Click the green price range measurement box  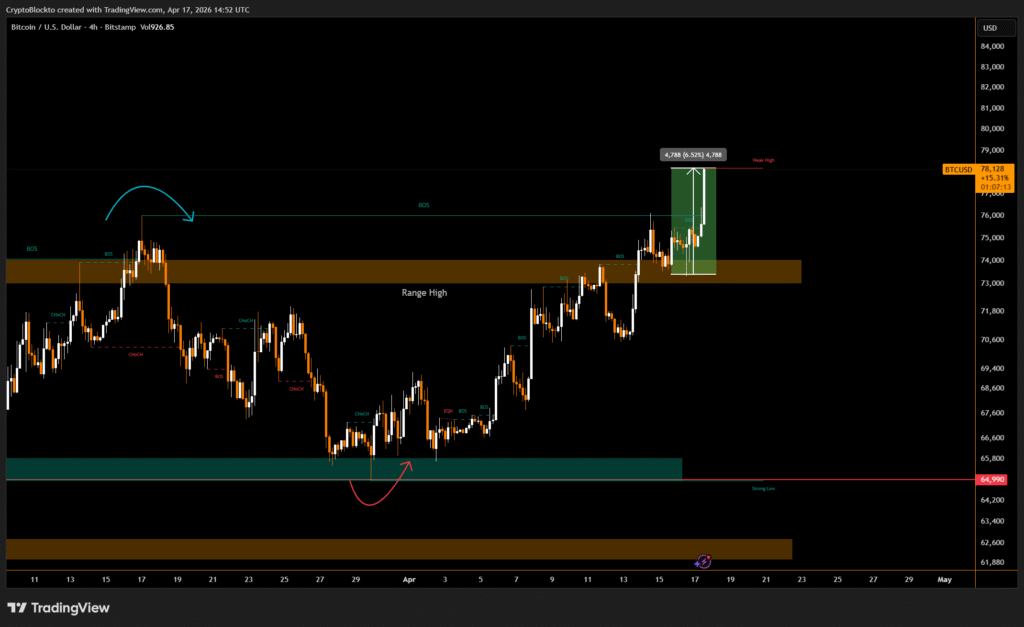[x=680, y=240]
